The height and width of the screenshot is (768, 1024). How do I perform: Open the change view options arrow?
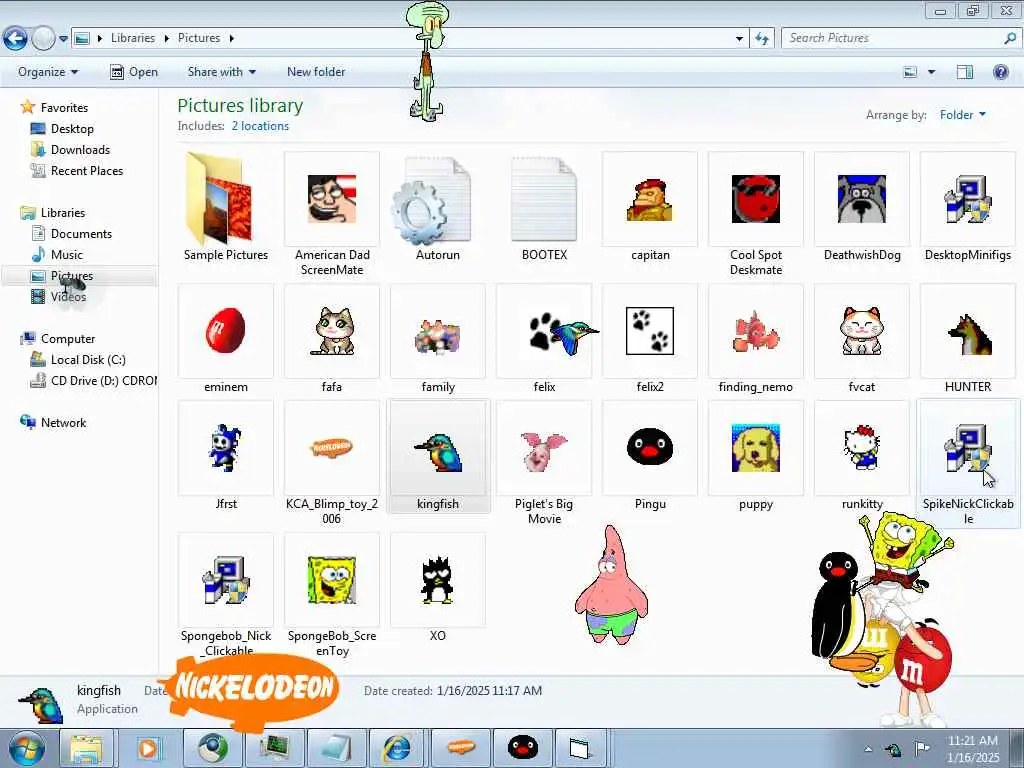(931, 72)
